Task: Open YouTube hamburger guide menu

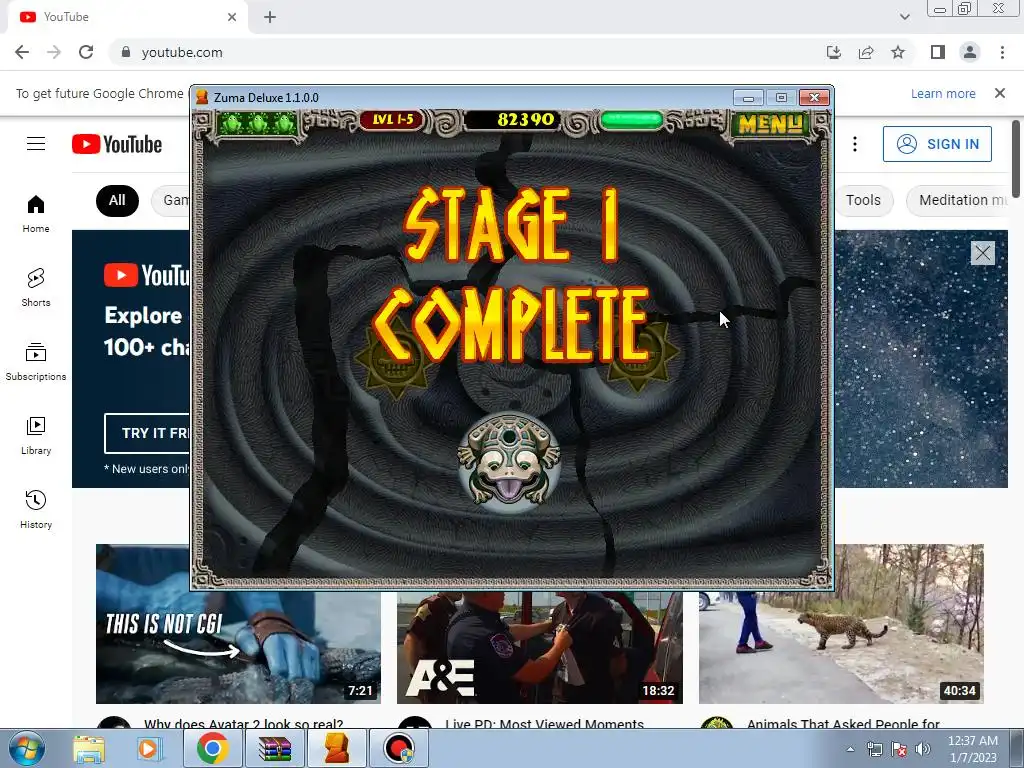Action: pos(36,144)
